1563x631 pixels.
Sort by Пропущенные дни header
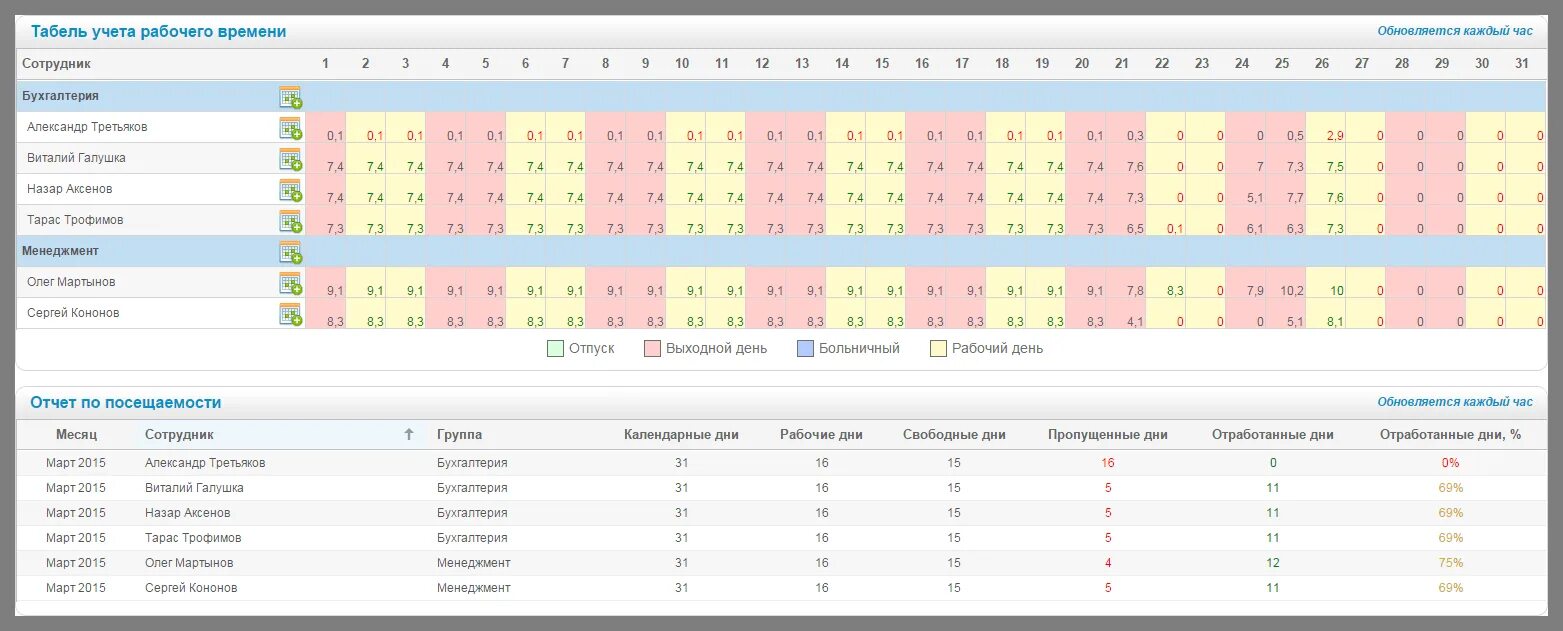(1108, 434)
